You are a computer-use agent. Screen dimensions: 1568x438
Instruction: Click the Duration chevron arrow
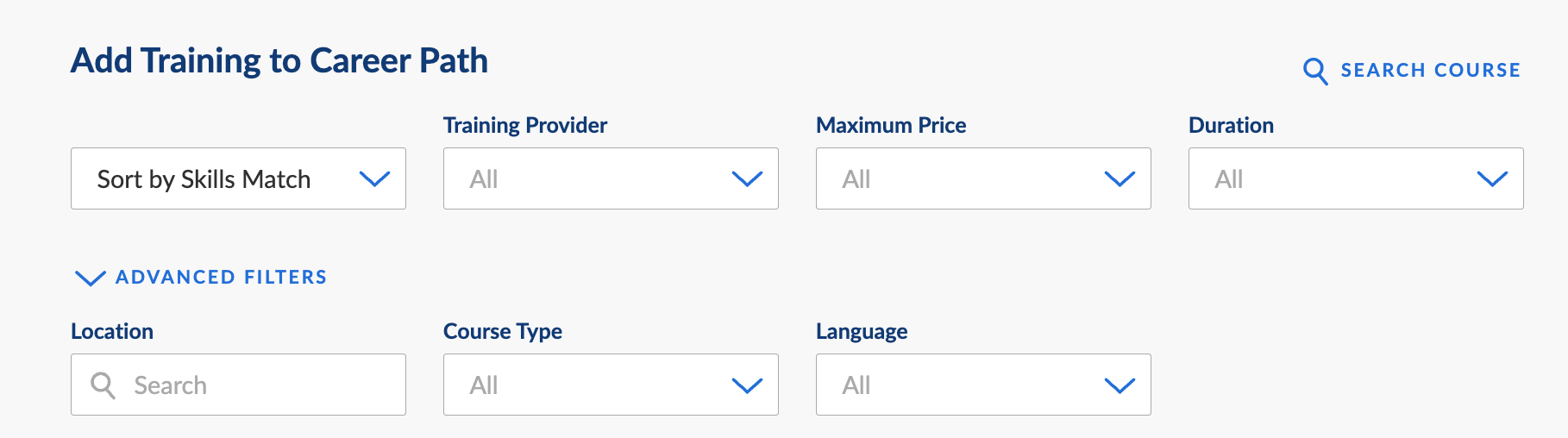pyautogui.click(x=1492, y=179)
